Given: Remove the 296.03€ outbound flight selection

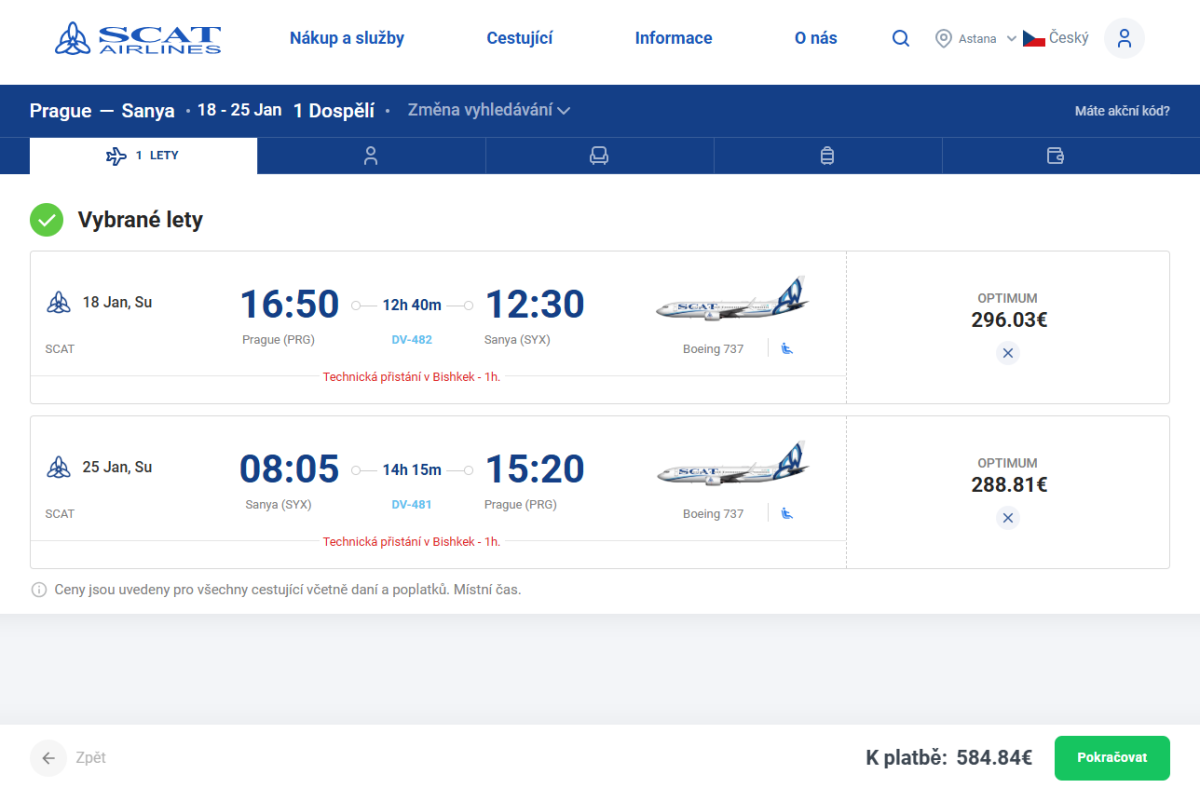Looking at the screenshot, I should [x=1008, y=353].
